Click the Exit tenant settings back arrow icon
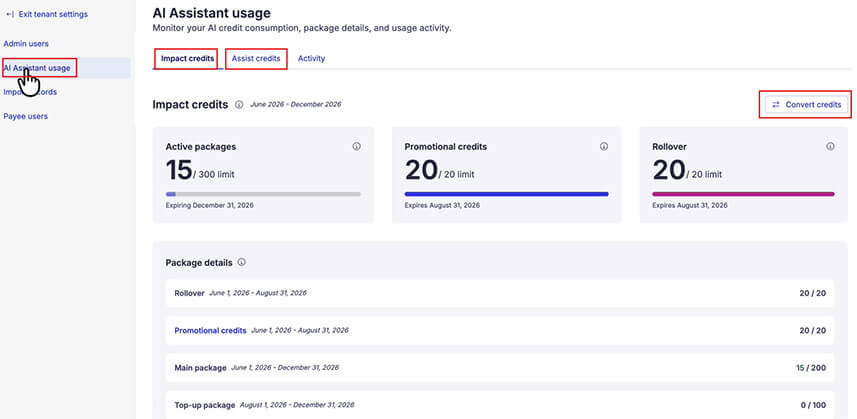Image resolution: width=857 pixels, height=419 pixels. [x=10, y=15]
